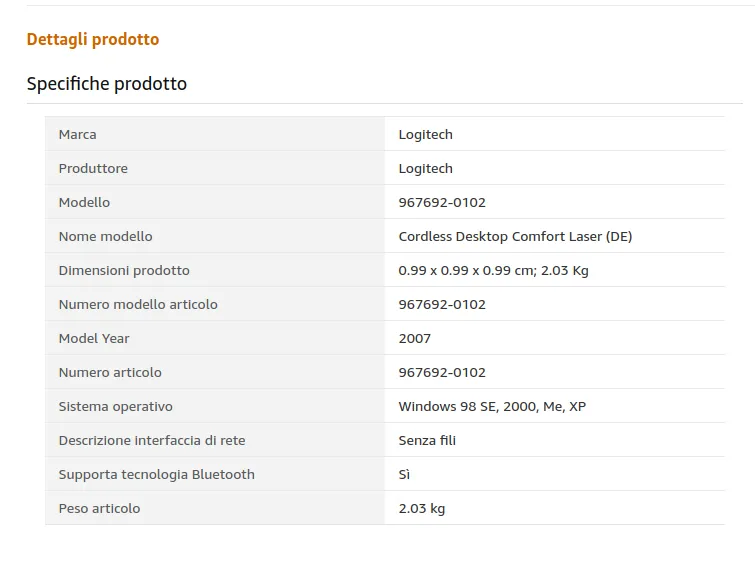
Task: Click the "2.03 kg" value beside Peso articolo
Action: [x=422, y=509]
